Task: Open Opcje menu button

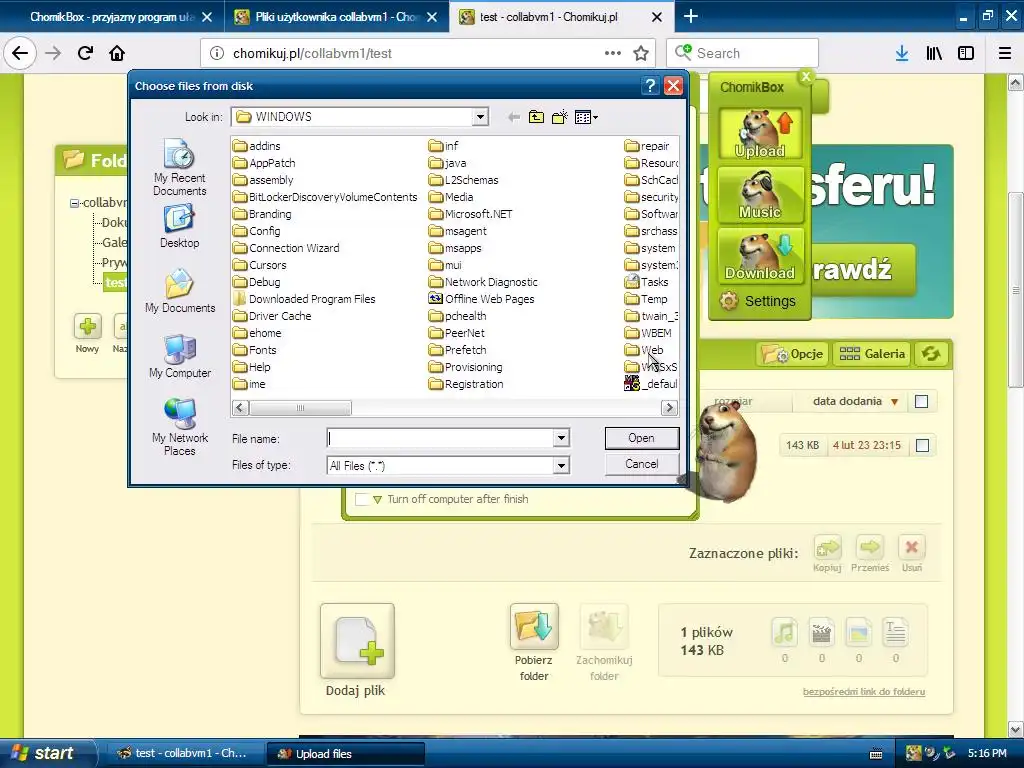Action: (x=792, y=354)
